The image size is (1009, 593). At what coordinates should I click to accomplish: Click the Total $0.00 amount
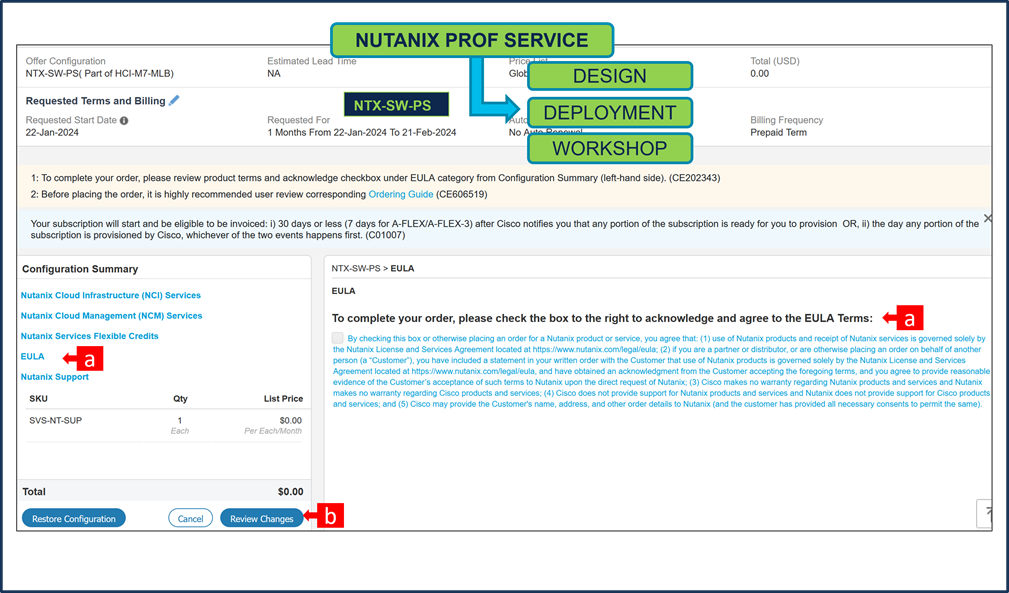tap(290, 492)
